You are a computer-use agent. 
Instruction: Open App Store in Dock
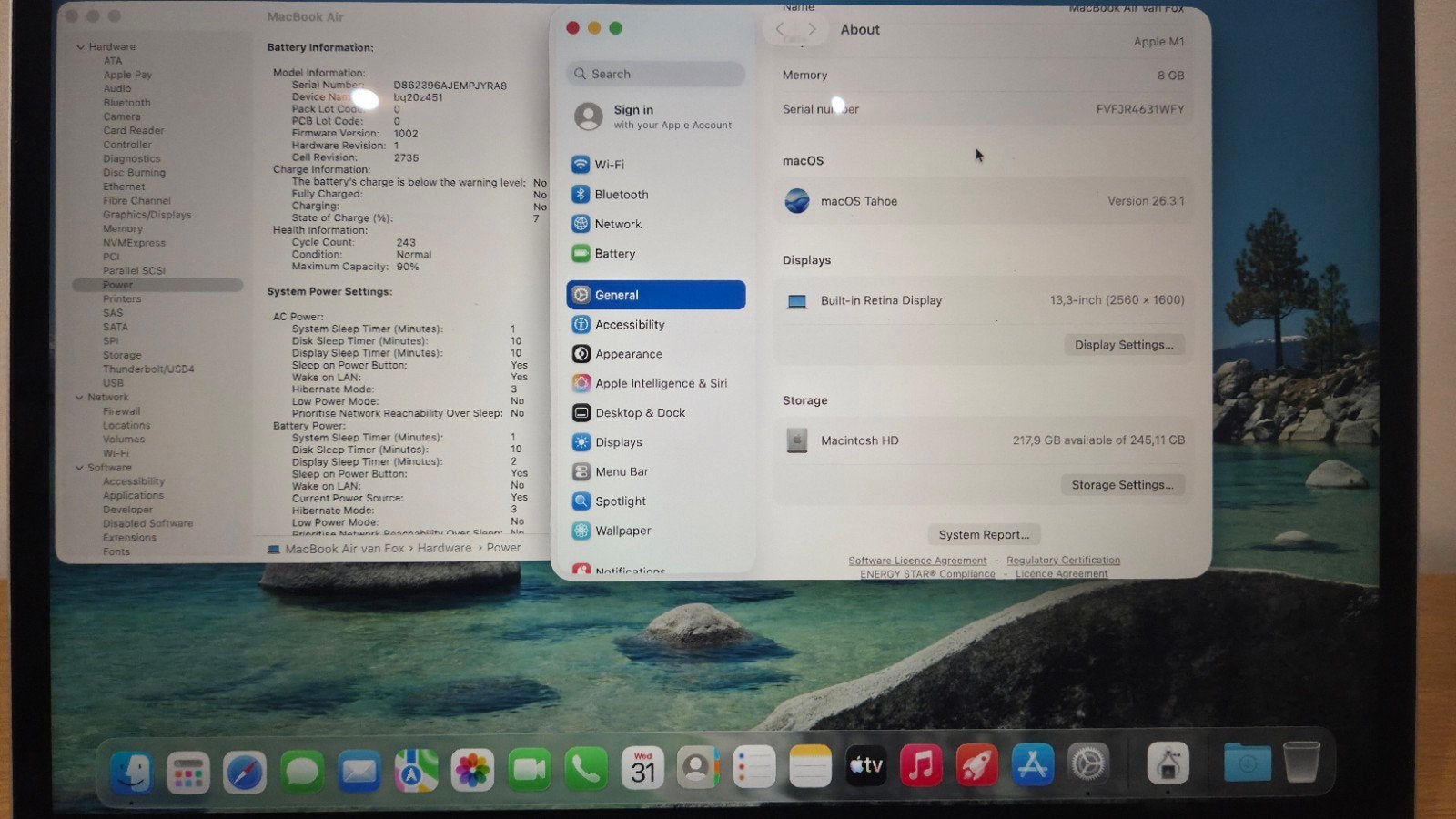point(1032,764)
